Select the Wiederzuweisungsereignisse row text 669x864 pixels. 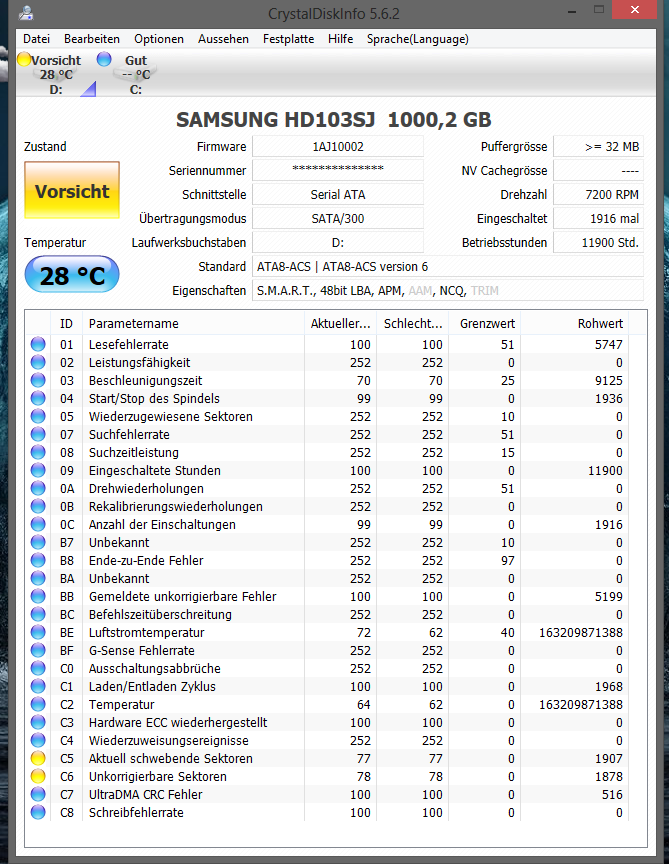169,741
